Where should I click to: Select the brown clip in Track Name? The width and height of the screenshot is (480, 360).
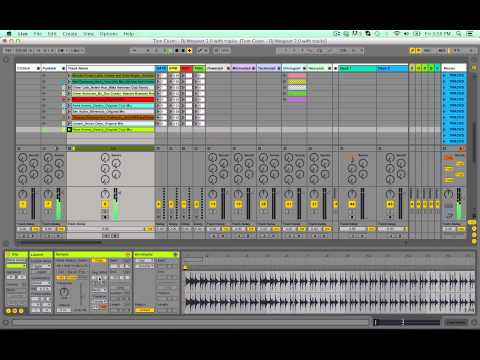[x=113, y=117]
